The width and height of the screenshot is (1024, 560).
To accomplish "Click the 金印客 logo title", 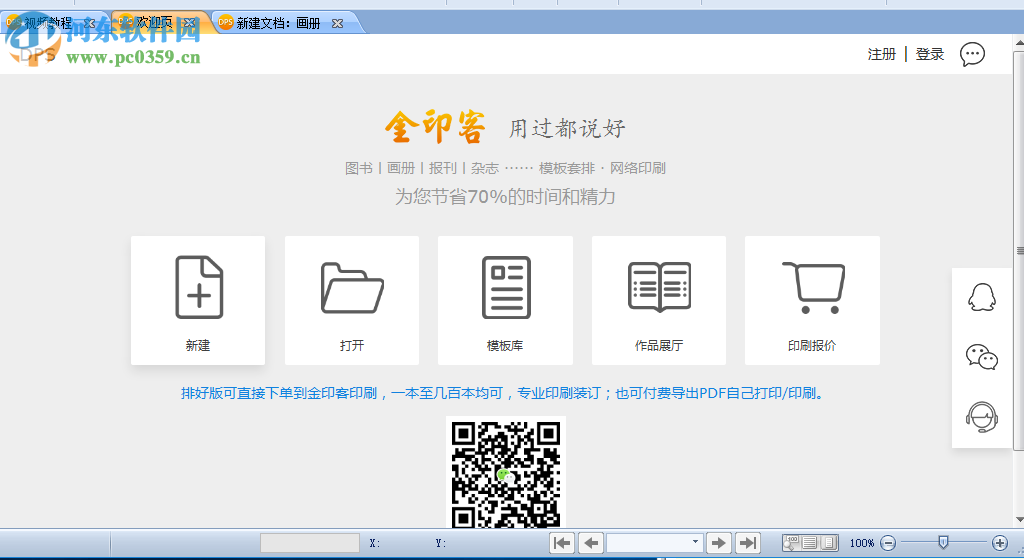I will tap(436, 127).
